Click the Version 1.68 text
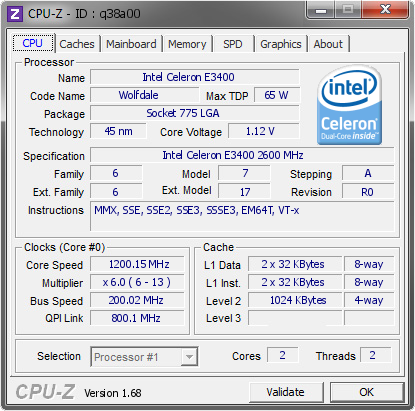 [113, 393]
